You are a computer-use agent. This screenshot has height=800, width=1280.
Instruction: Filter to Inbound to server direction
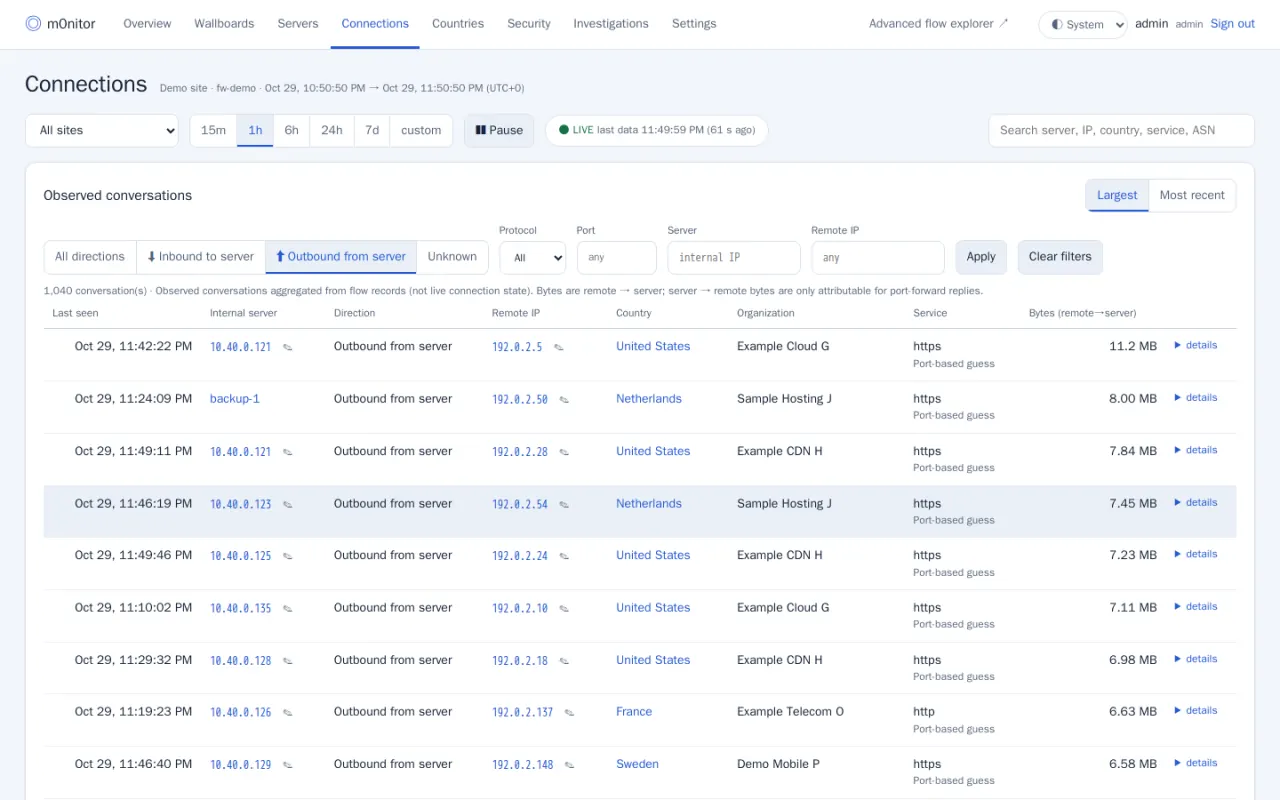[201, 257]
